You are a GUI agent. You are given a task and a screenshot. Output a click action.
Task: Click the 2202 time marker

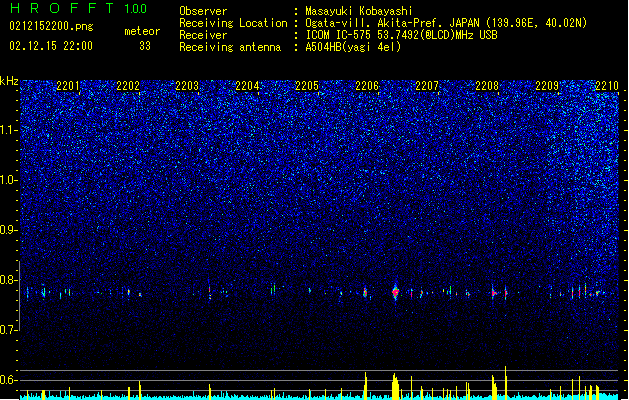(128, 86)
